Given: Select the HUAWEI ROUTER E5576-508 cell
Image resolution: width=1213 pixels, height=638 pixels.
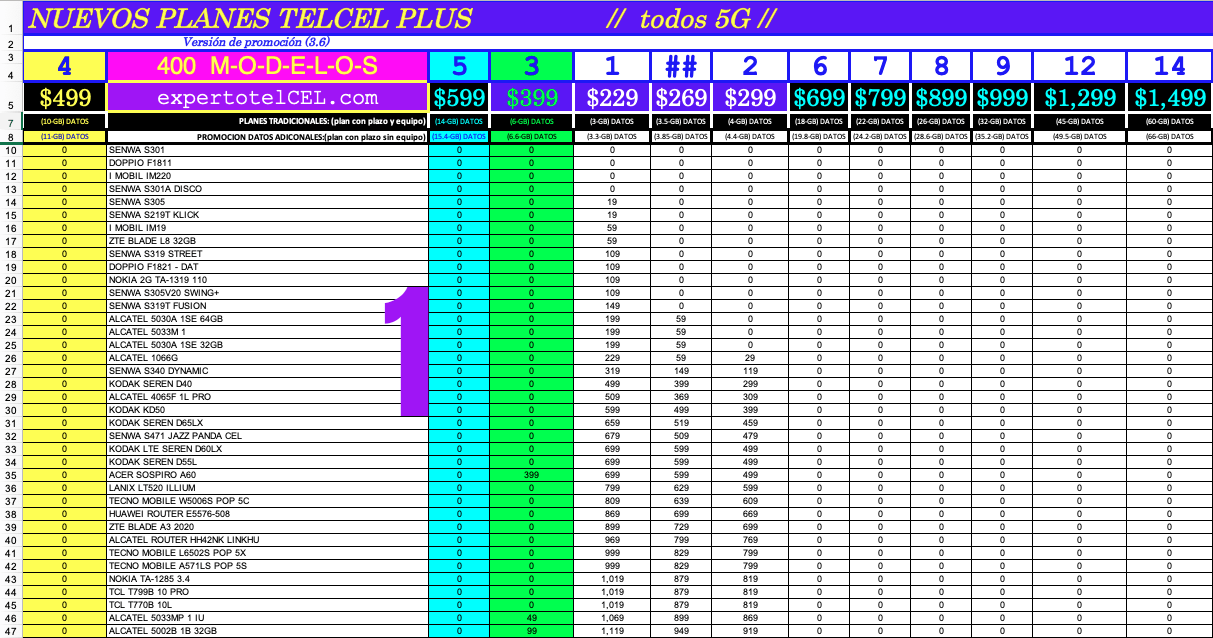Looking at the screenshot, I should tap(267, 514).
